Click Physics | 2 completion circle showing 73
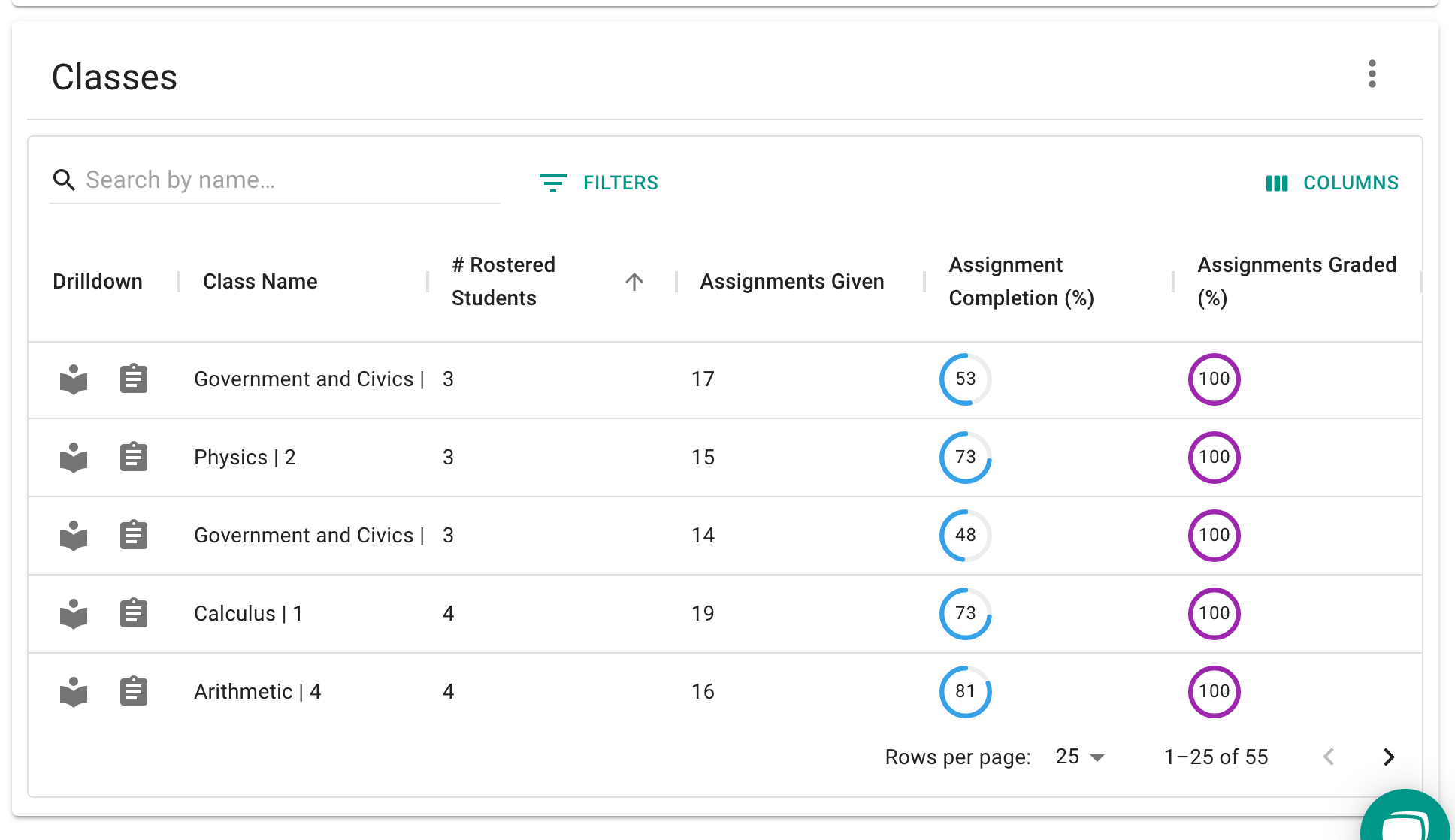Screen dimensions: 1455x840 pos(966,458)
